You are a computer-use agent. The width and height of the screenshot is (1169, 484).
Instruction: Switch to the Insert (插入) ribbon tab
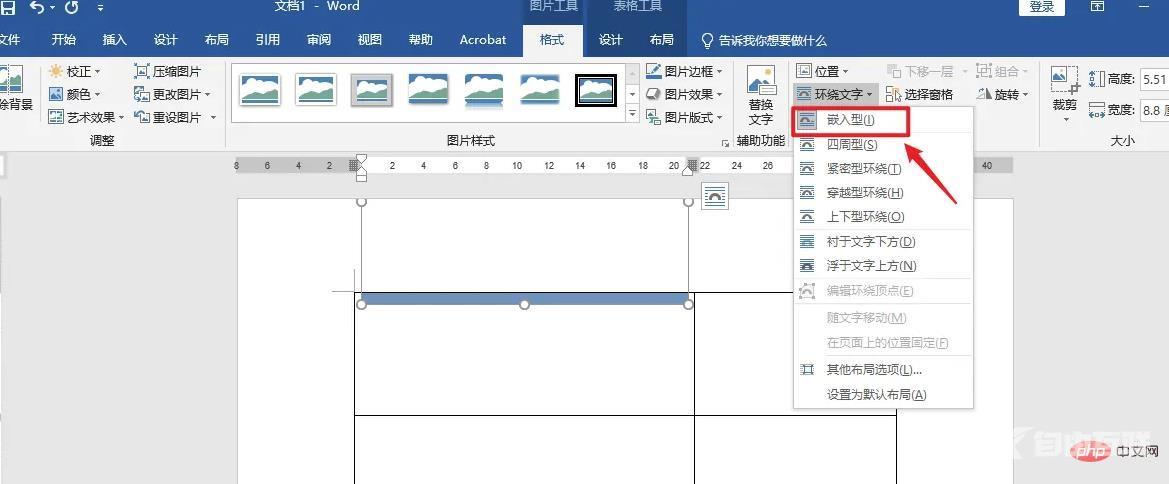click(x=115, y=40)
